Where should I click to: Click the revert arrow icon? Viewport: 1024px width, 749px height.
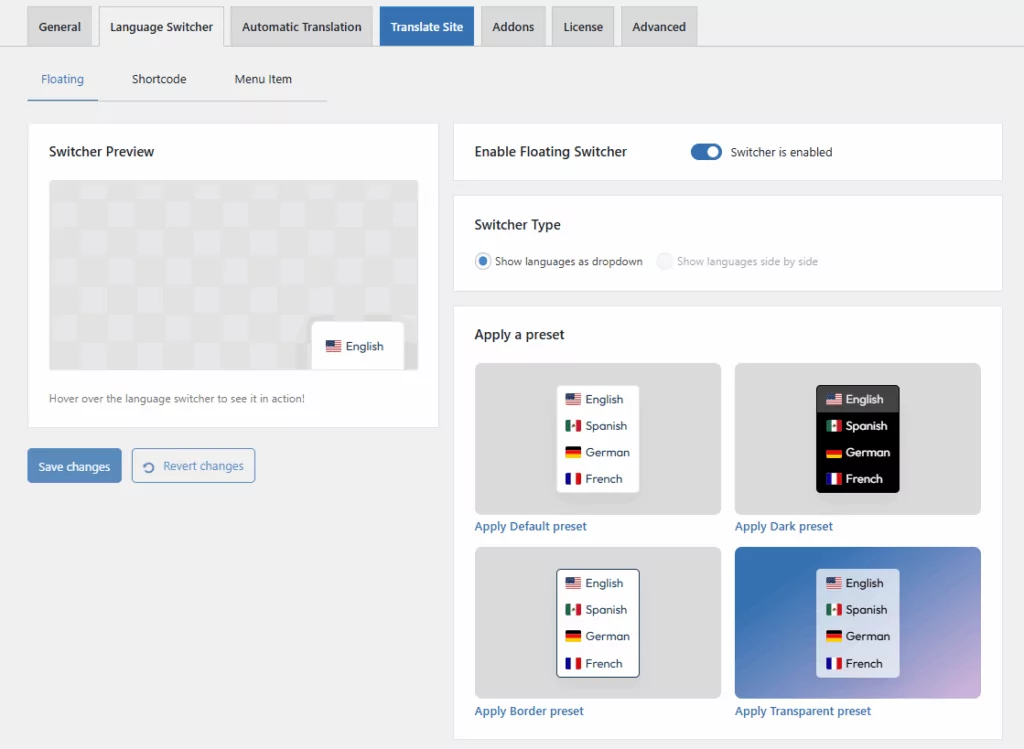(x=149, y=467)
